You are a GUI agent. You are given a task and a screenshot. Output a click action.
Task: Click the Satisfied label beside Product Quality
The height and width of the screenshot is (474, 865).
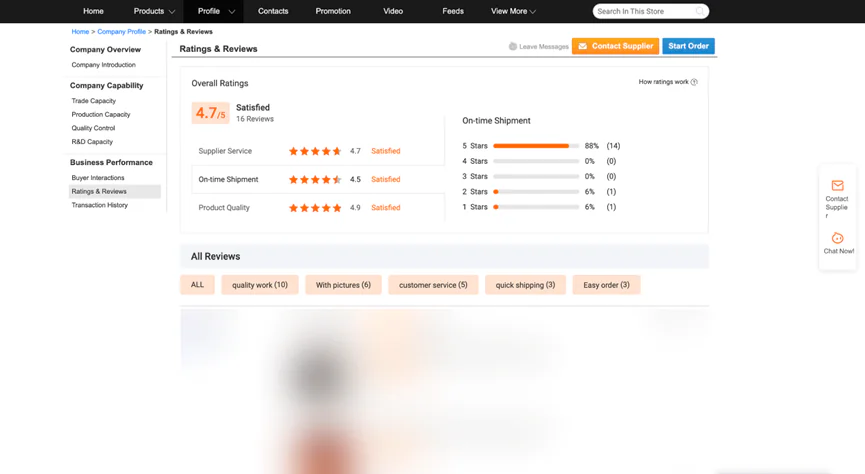(386, 208)
